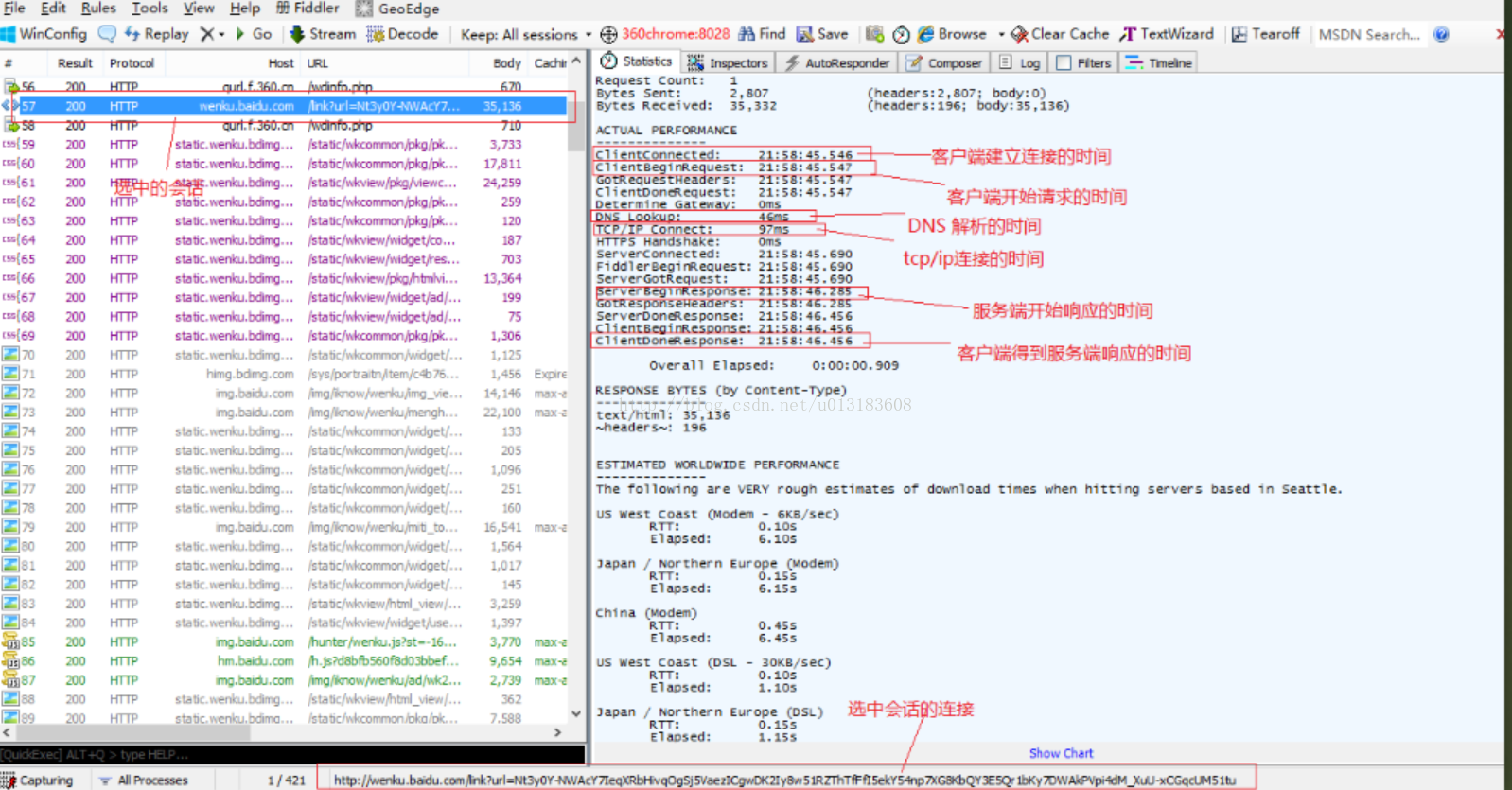Image resolution: width=1512 pixels, height=790 pixels.
Task: Click the comment speech-bubble icon
Action: pyautogui.click(x=107, y=34)
